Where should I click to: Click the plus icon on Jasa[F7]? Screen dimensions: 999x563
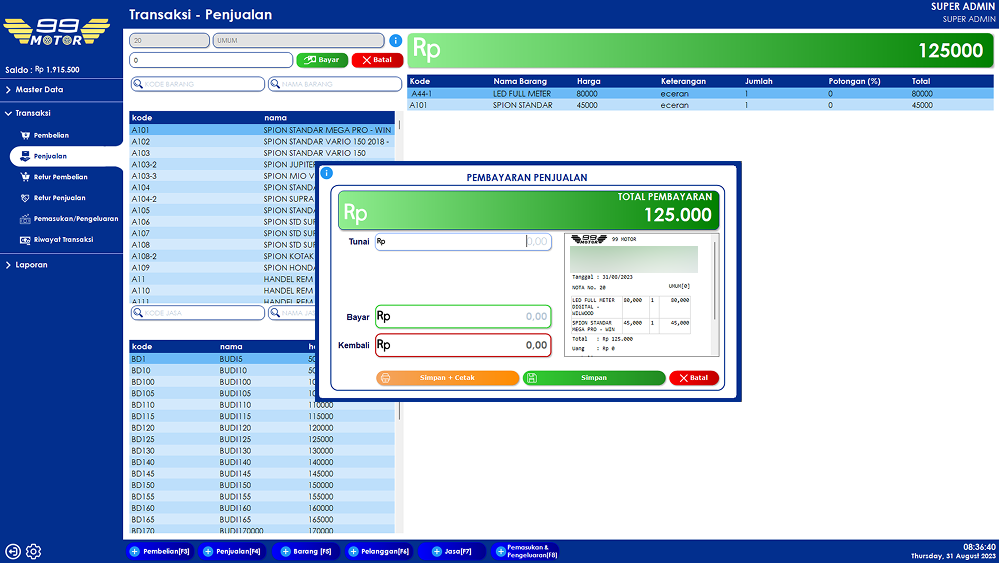tap(436, 552)
